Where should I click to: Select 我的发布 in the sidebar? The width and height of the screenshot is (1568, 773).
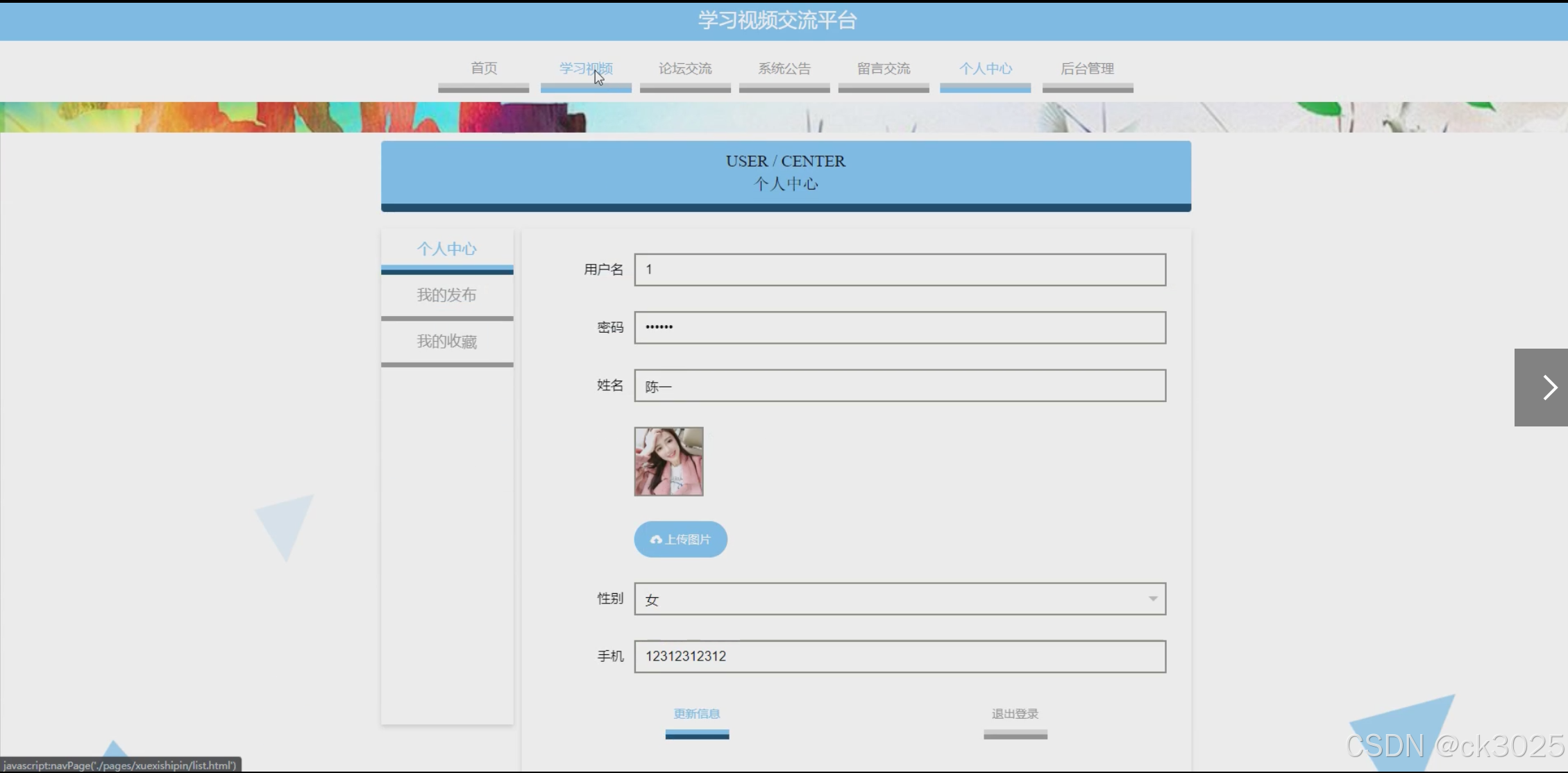coord(447,295)
